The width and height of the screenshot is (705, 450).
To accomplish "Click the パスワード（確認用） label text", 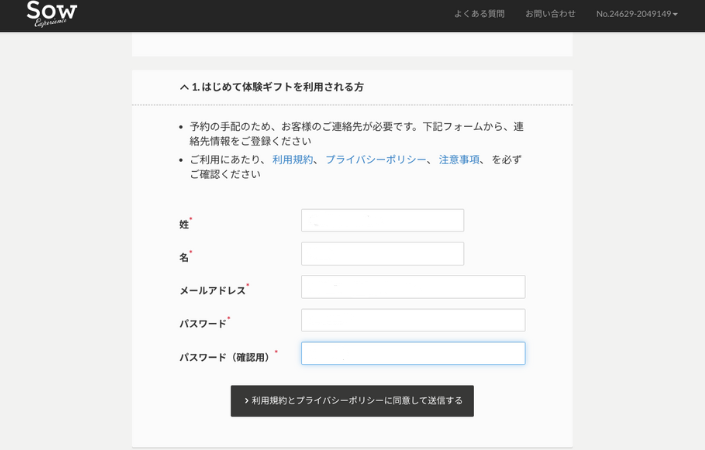I will pyautogui.click(x=227, y=357).
